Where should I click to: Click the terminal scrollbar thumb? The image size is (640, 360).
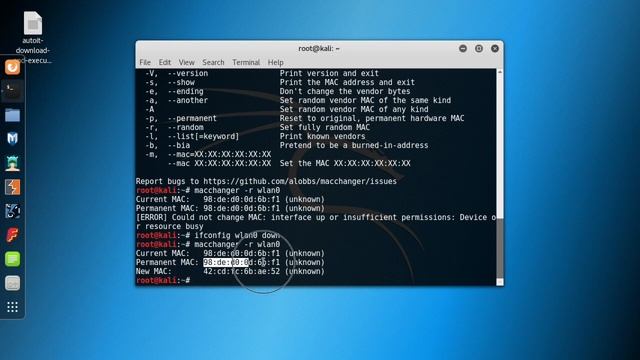click(x=500, y=248)
